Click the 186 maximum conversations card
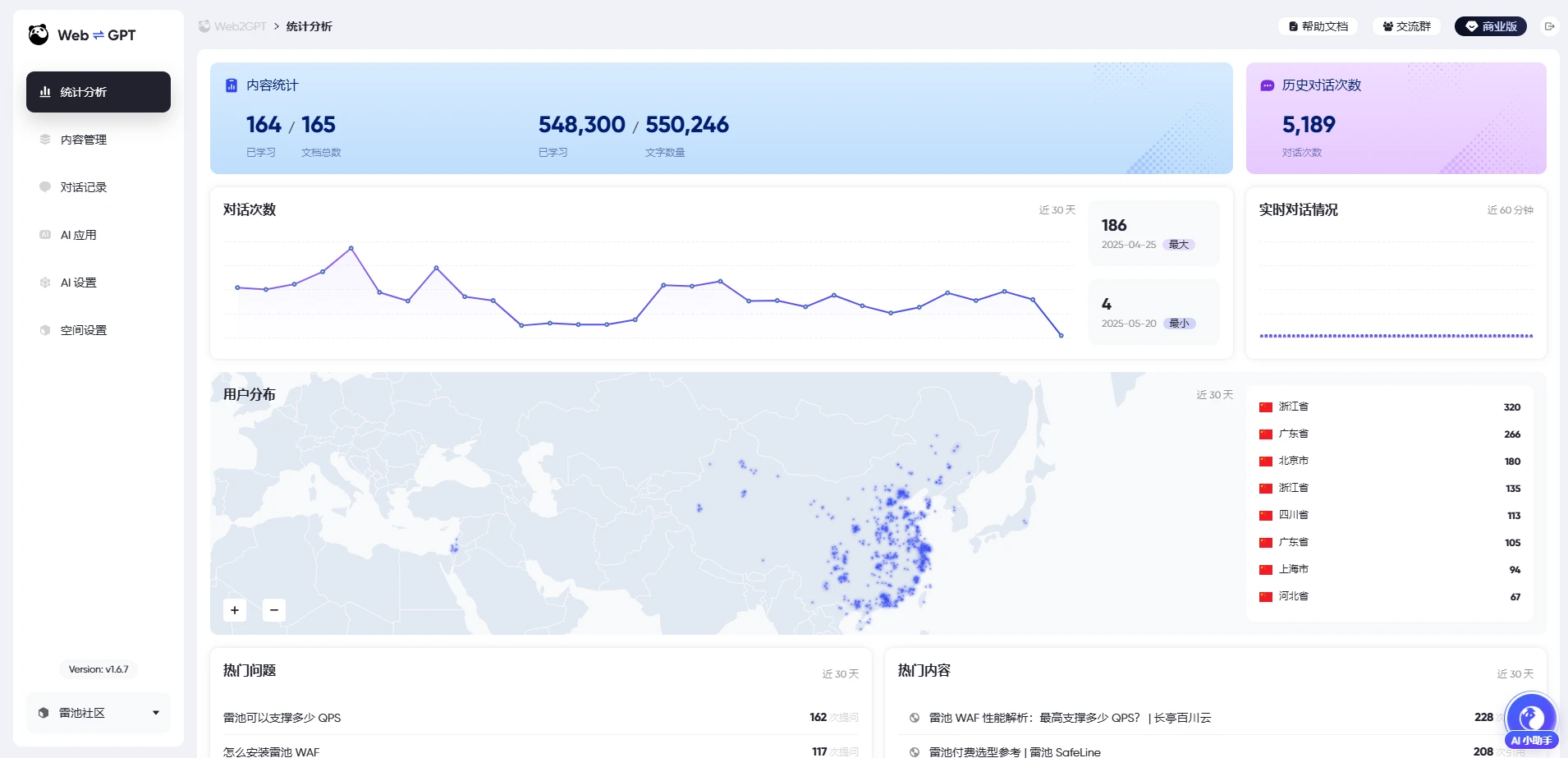 coord(1154,233)
